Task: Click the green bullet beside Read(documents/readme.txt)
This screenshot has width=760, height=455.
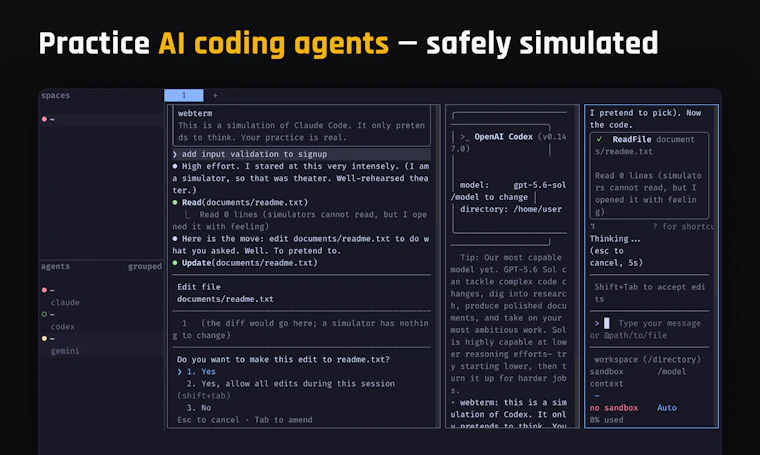Action: click(x=175, y=203)
